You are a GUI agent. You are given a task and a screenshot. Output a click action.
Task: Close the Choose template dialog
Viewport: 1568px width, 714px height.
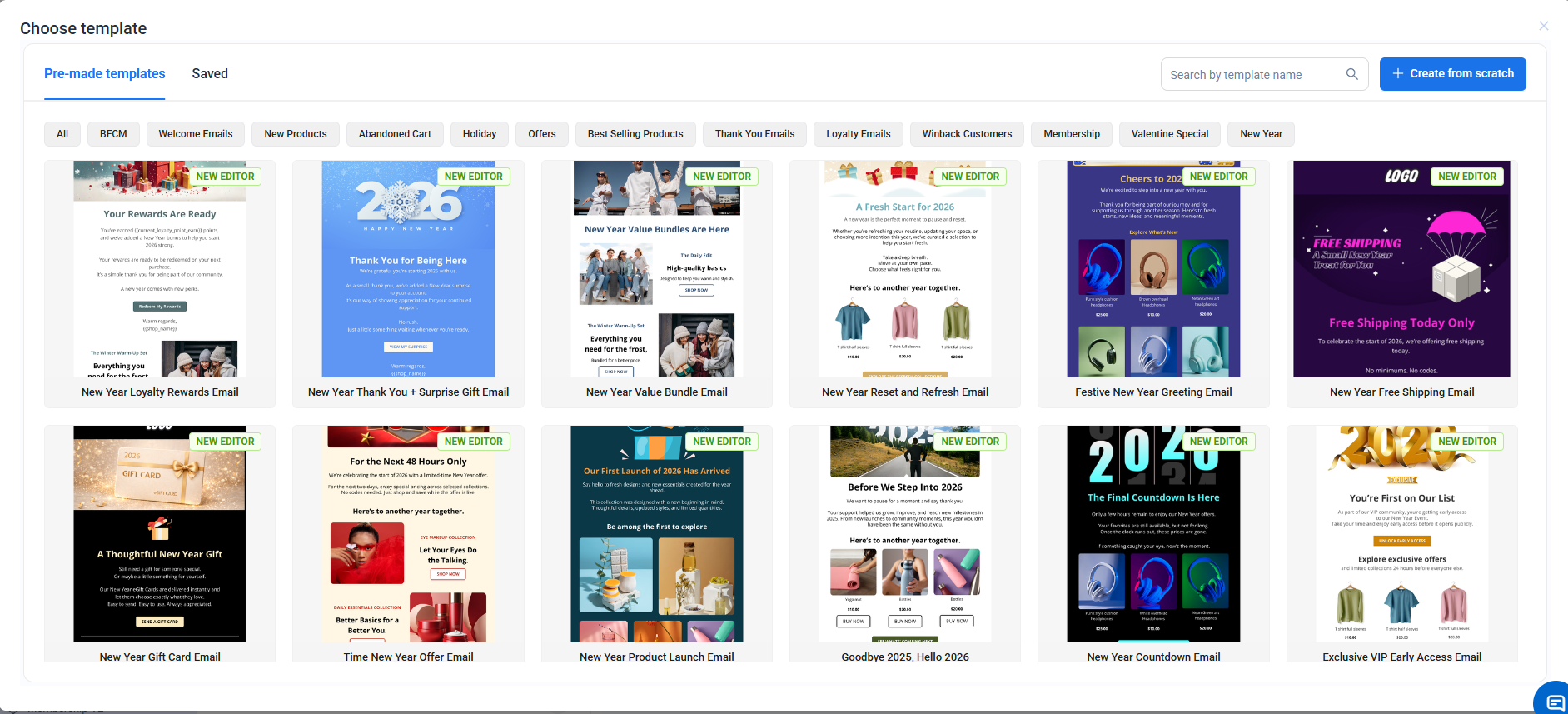point(1543,26)
